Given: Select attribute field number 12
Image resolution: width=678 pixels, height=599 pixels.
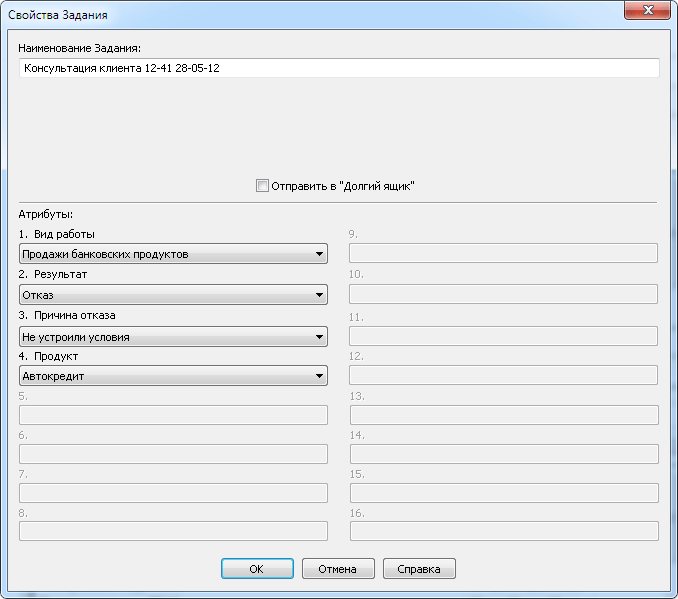Looking at the screenshot, I should [x=503, y=375].
